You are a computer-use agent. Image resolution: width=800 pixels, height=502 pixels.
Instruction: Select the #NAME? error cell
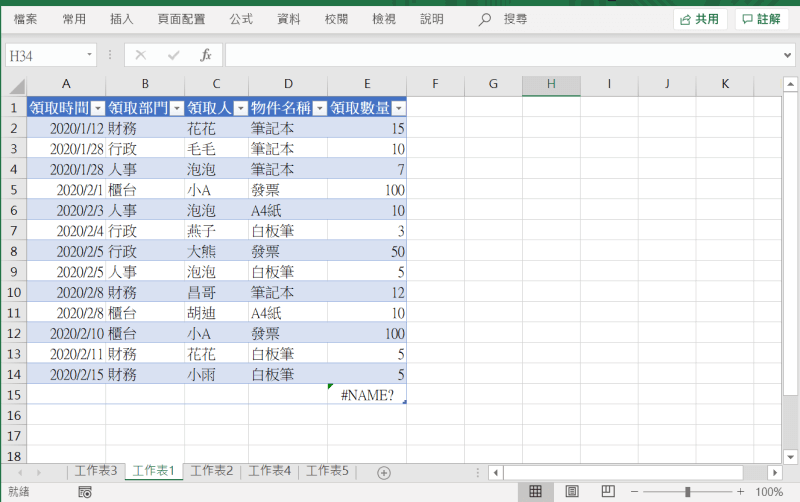point(367,395)
